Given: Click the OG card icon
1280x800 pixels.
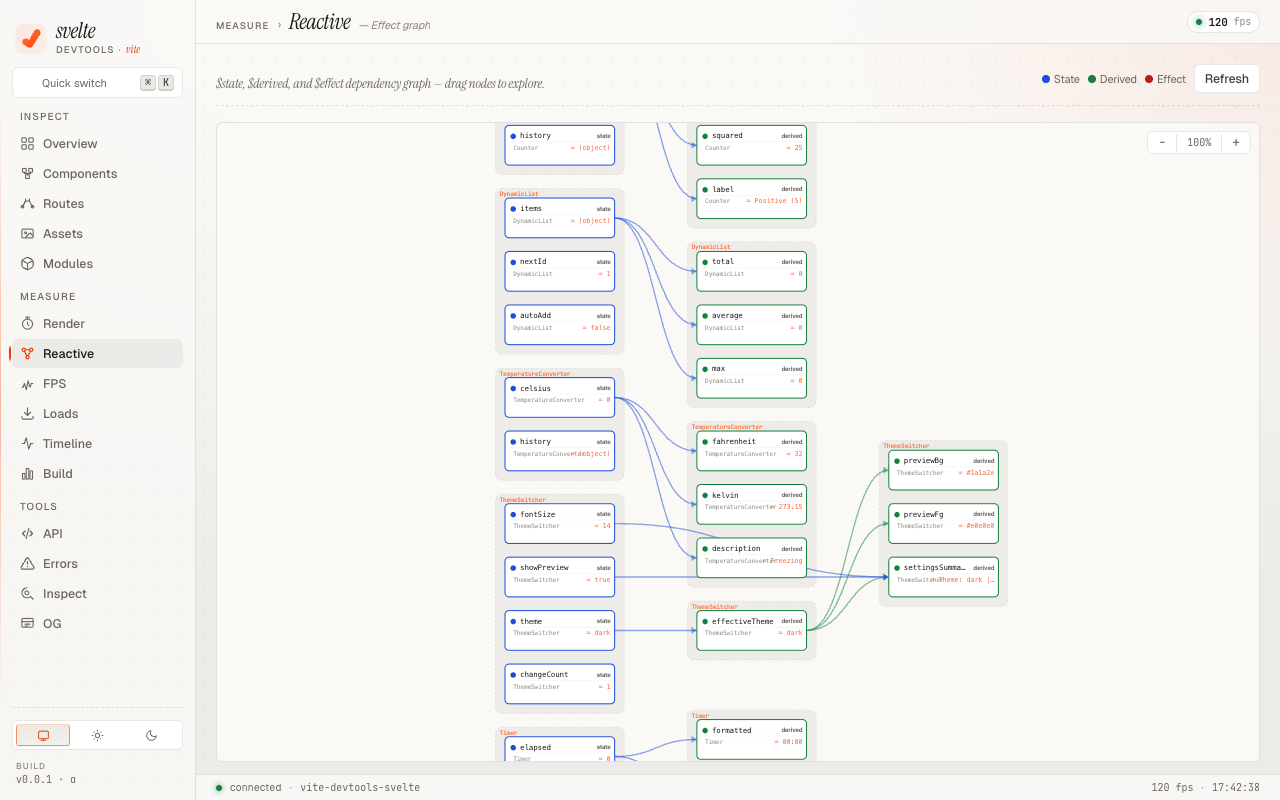Looking at the screenshot, I should [28, 624].
